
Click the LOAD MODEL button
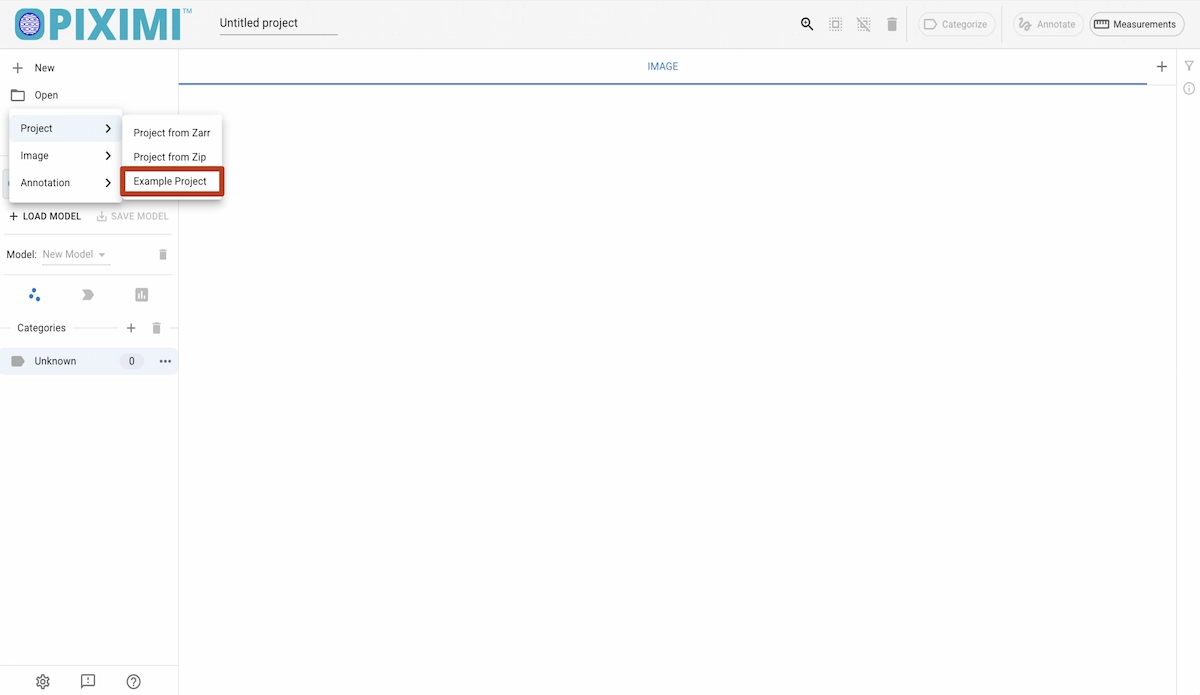(x=45, y=216)
